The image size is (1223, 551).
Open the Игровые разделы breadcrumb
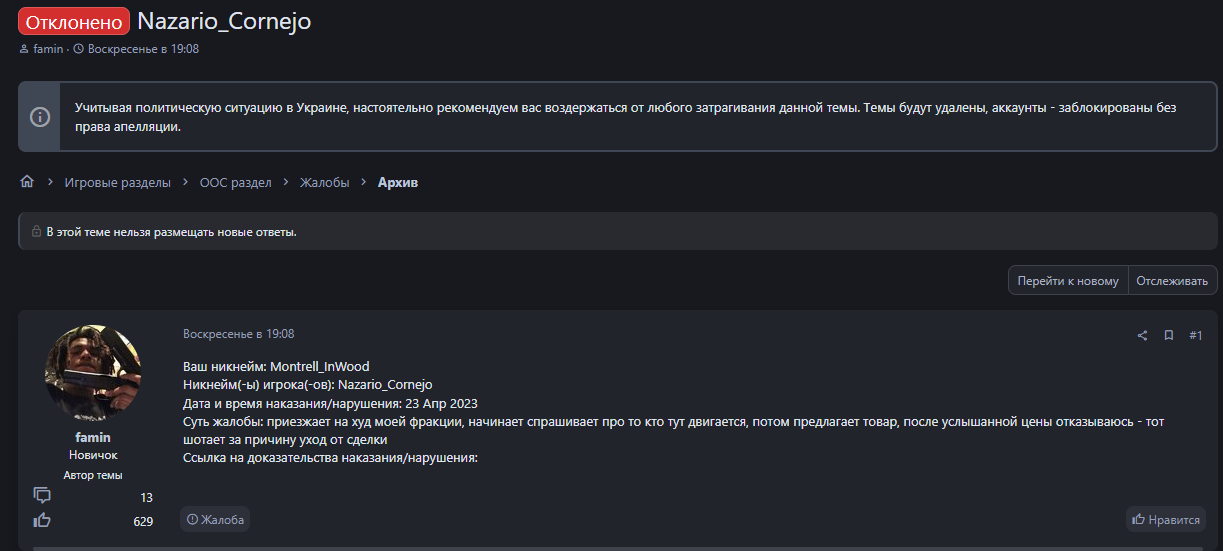click(118, 182)
